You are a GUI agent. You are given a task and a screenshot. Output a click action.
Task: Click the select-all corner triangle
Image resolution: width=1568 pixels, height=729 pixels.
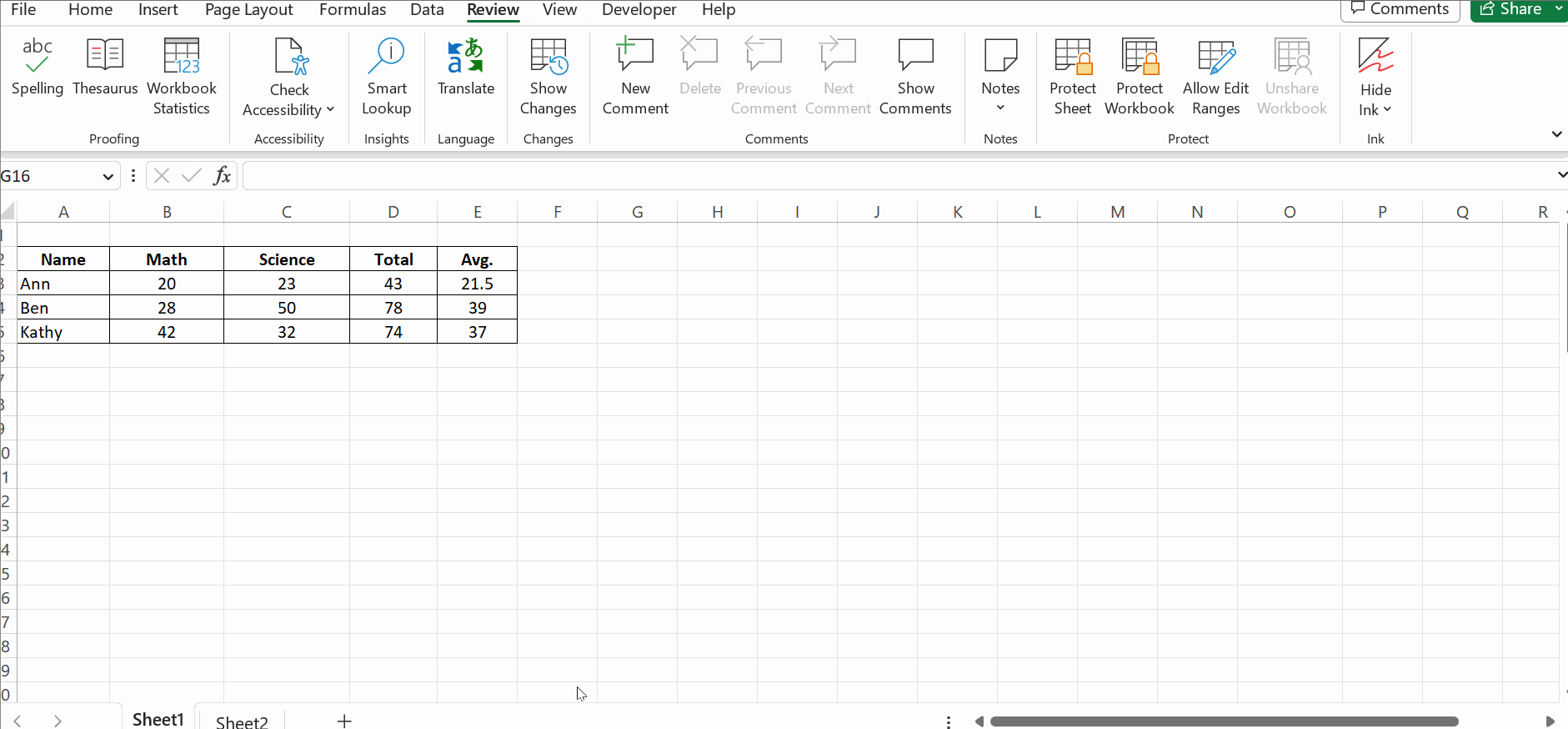click(x=8, y=212)
